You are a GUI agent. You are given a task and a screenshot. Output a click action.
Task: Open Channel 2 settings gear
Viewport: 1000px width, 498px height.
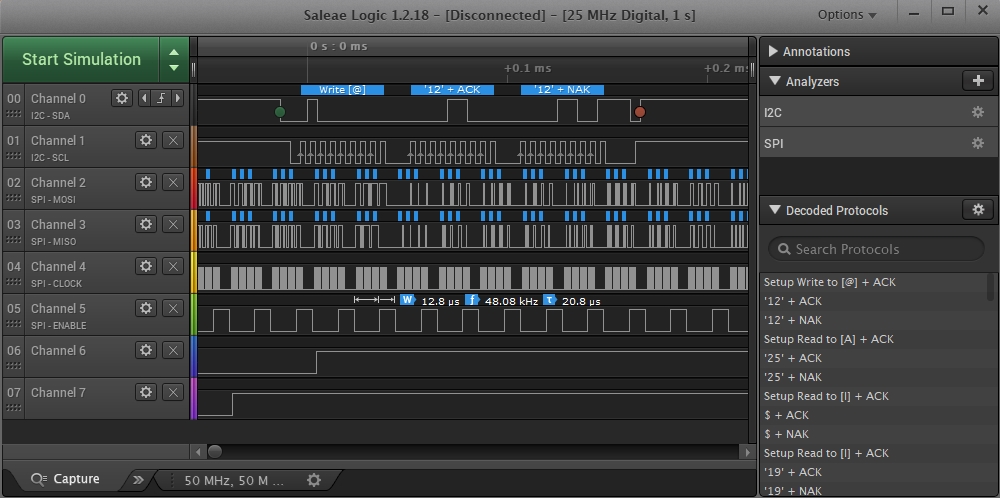coord(146,182)
